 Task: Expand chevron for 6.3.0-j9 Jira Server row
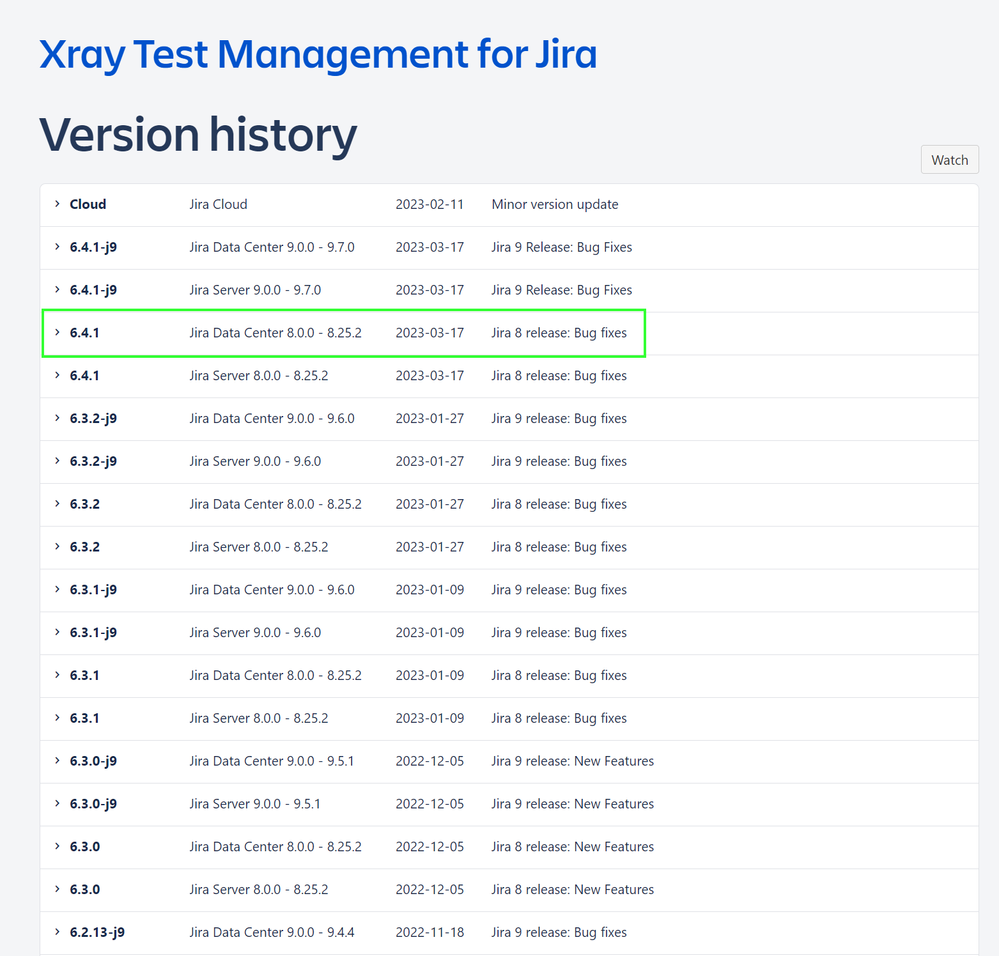[x=57, y=803]
